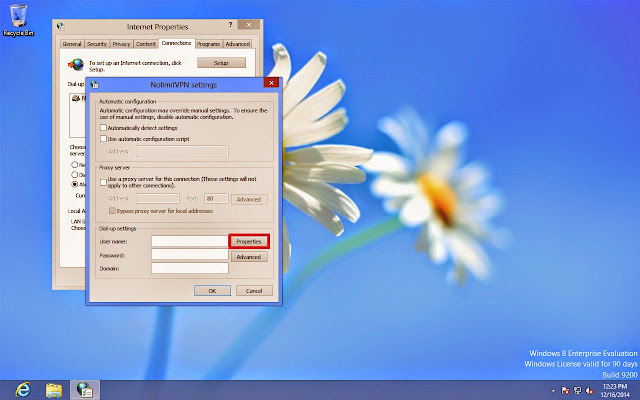Image resolution: width=640 pixels, height=400 pixels.
Task: Click the Internet Properties title bar icon
Action: (61, 27)
